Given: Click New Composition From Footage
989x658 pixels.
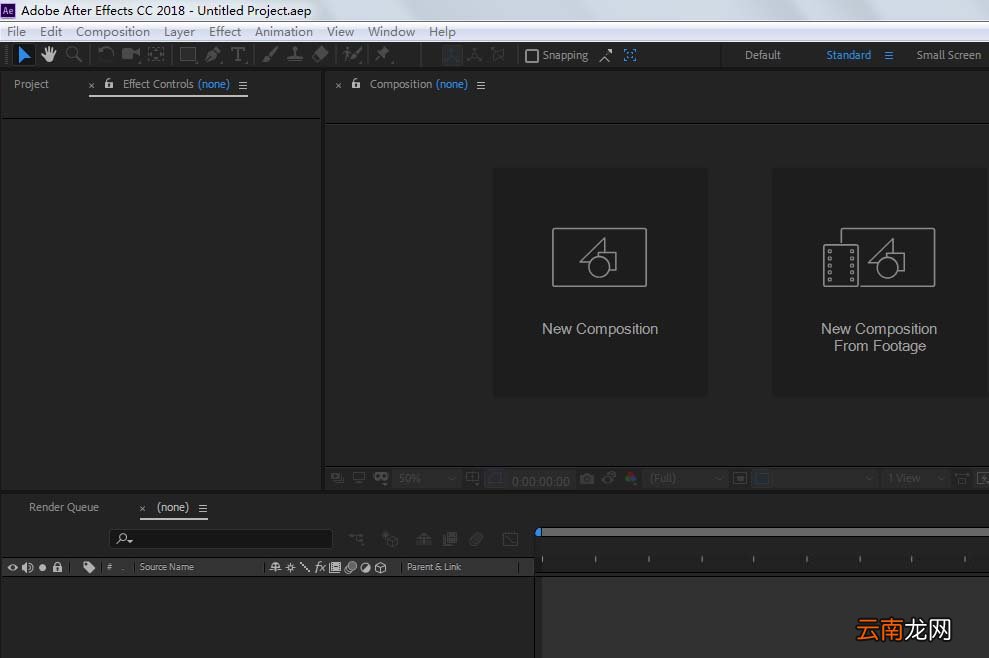Looking at the screenshot, I should click(x=880, y=282).
